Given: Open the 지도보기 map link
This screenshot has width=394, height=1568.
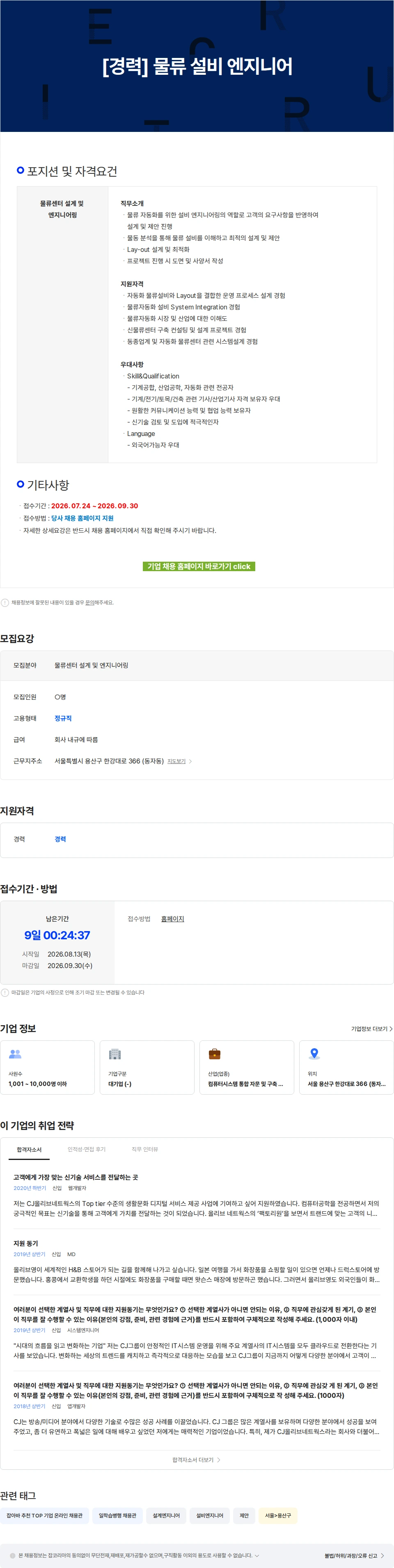Looking at the screenshot, I should [176, 761].
